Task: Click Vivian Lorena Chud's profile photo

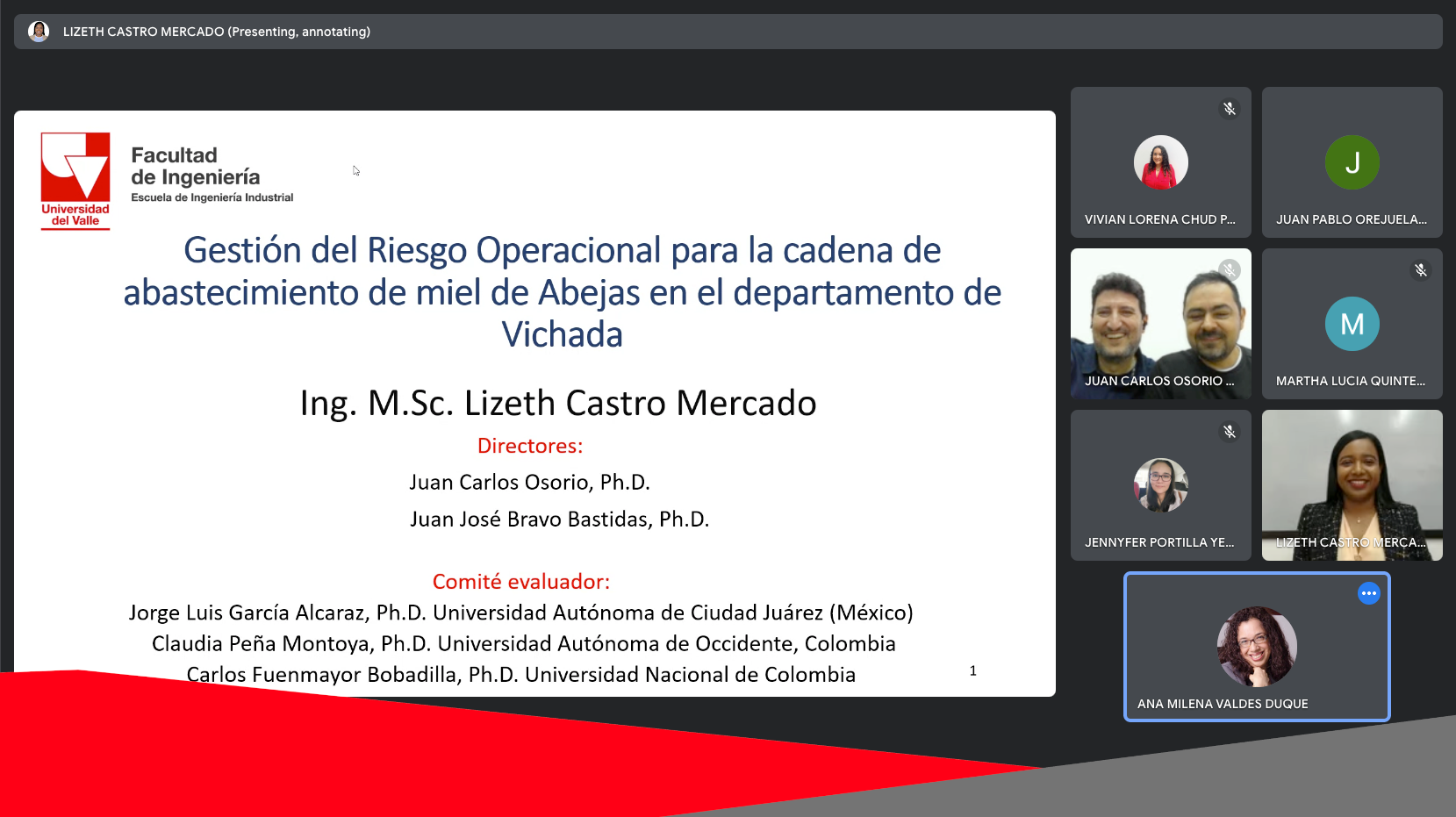Action: (1160, 162)
